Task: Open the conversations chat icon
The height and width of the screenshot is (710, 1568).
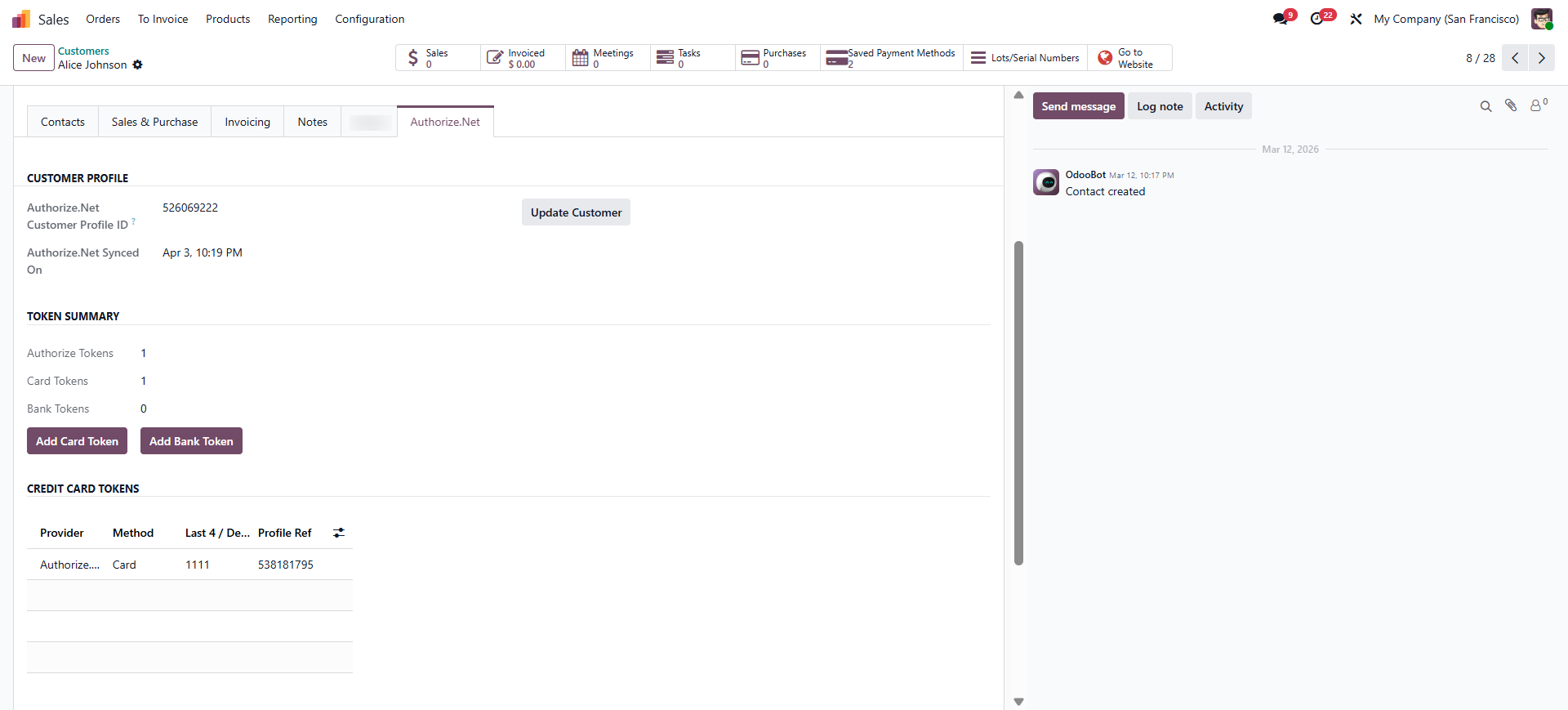Action: pyautogui.click(x=1281, y=19)
